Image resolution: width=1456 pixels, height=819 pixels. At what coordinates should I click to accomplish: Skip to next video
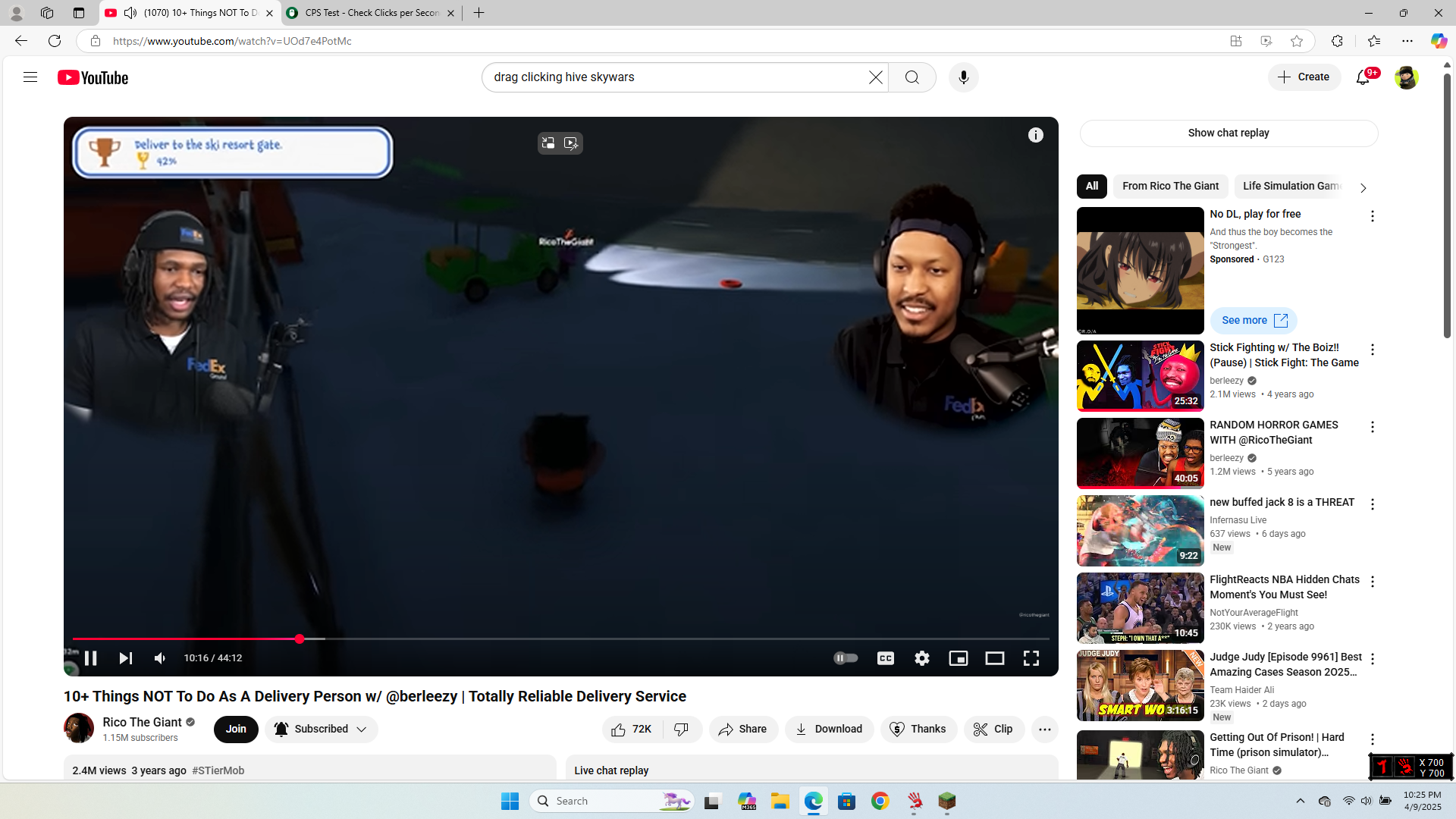click(x=126, y=658)
